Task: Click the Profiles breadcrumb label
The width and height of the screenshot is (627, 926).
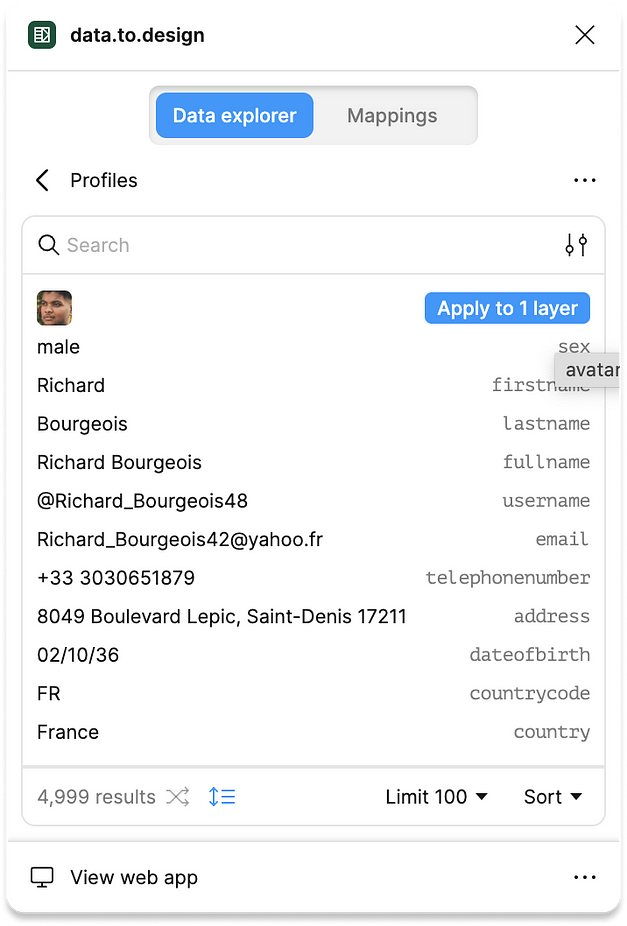Action: click(104, 180)
